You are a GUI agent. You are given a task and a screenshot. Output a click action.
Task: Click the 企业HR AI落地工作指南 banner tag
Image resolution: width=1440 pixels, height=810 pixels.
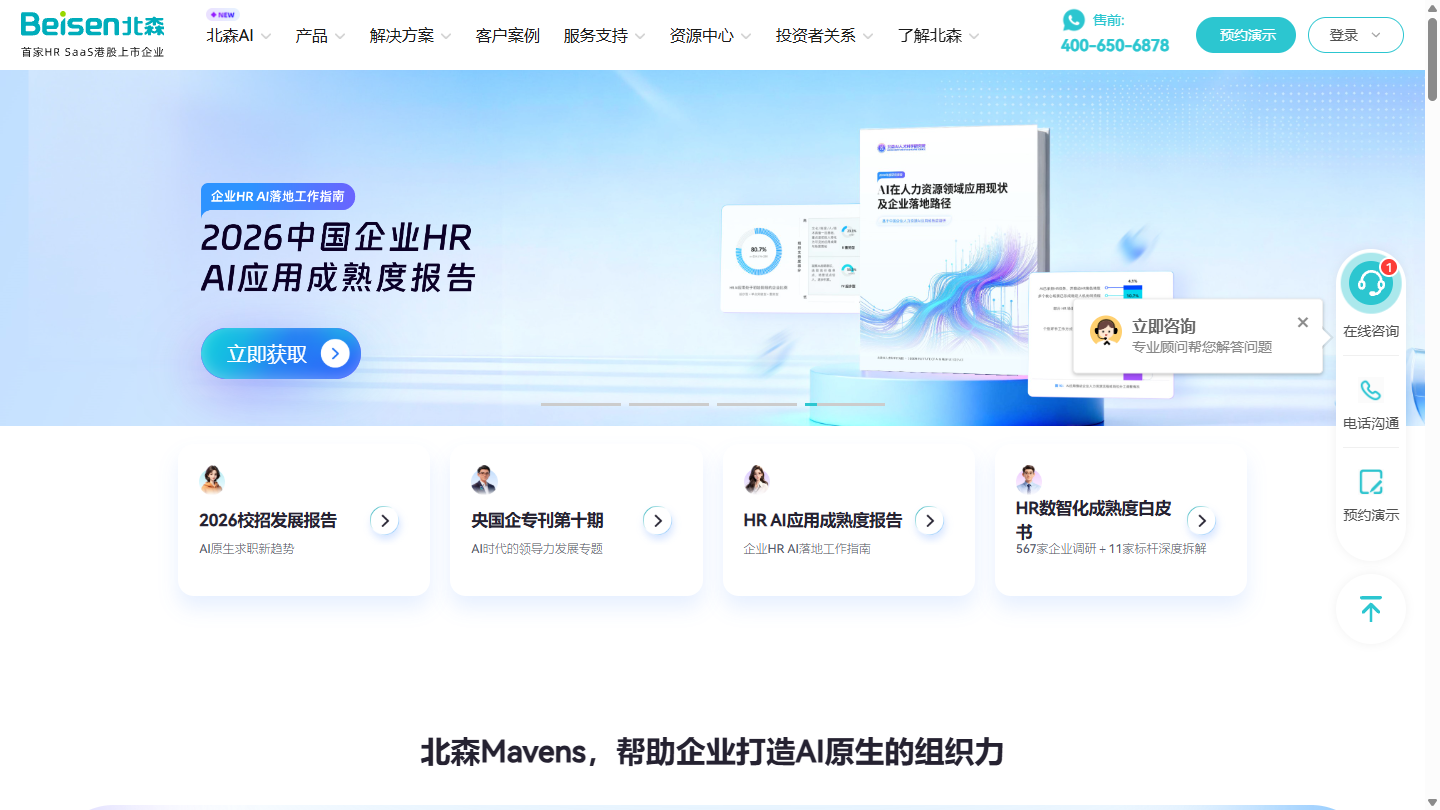[x=278, y=196]
